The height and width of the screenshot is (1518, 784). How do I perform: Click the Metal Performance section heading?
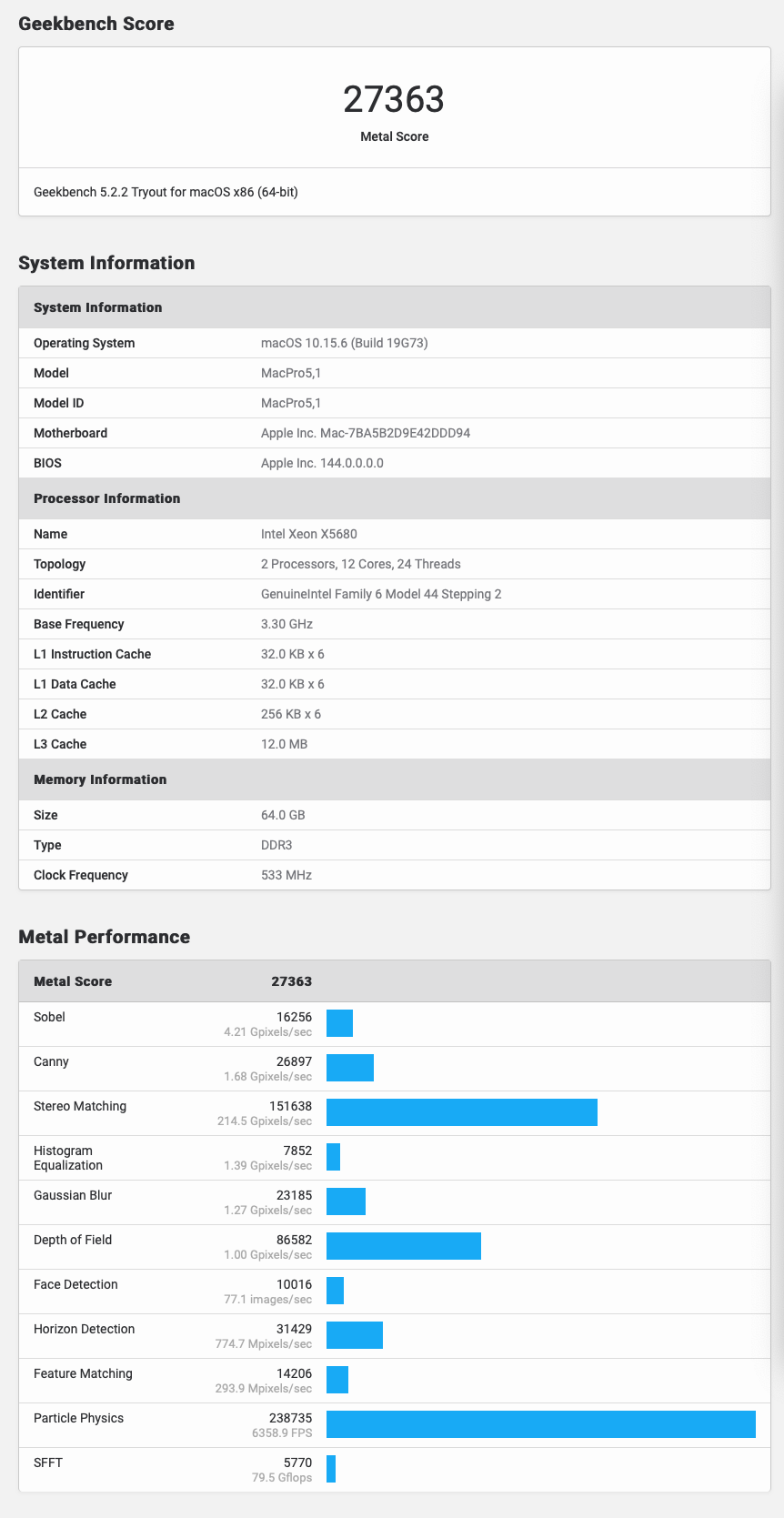105,937
